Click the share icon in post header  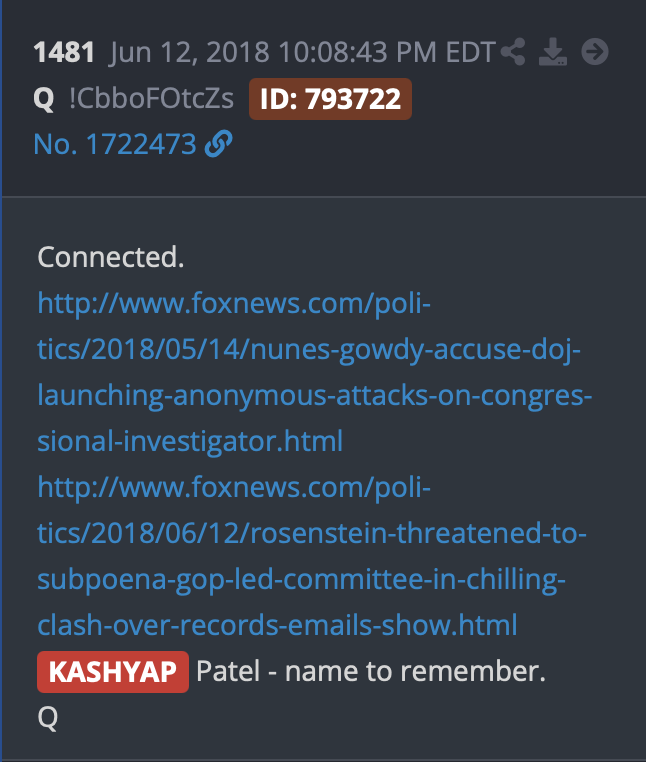point(514,52)
